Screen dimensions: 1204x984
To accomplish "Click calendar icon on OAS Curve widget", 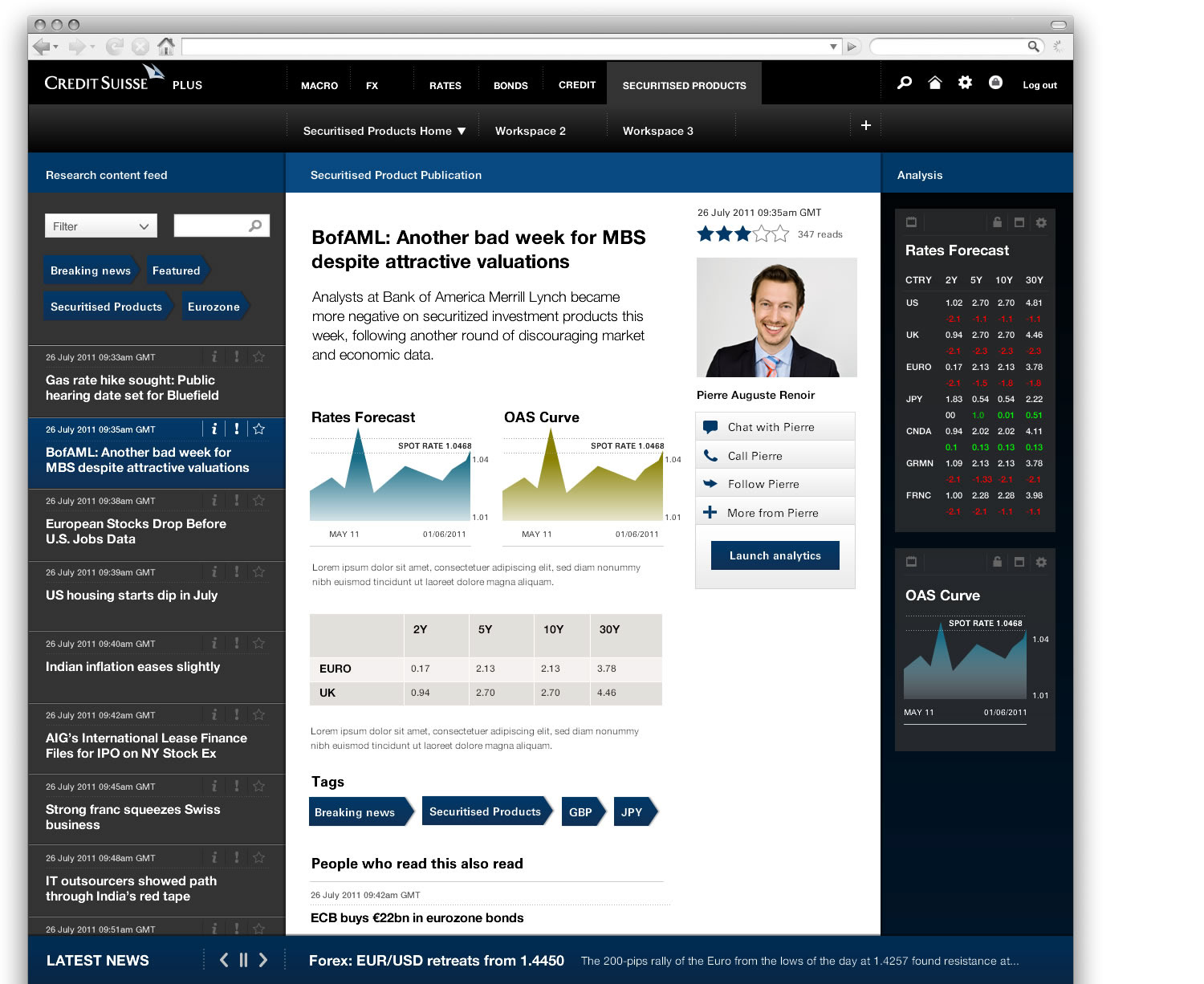I will (911, 562).
